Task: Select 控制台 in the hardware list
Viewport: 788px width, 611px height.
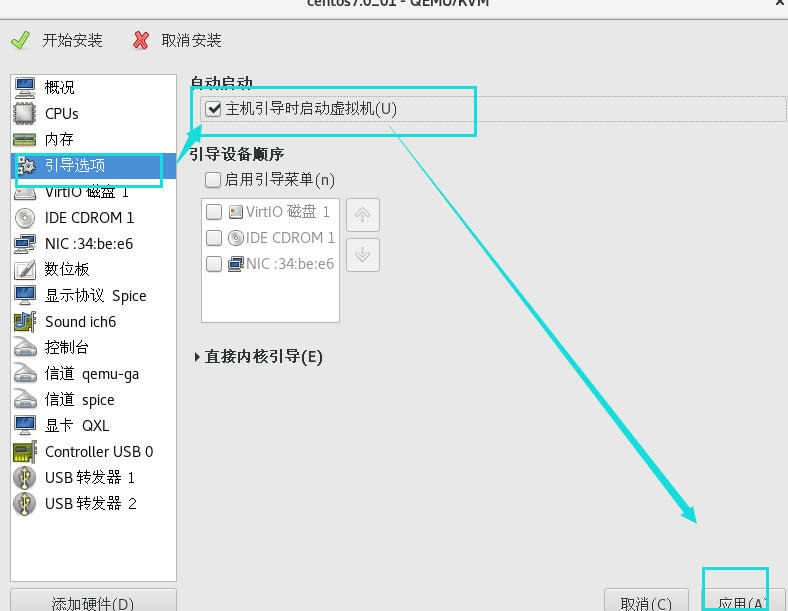Action: 93,348
